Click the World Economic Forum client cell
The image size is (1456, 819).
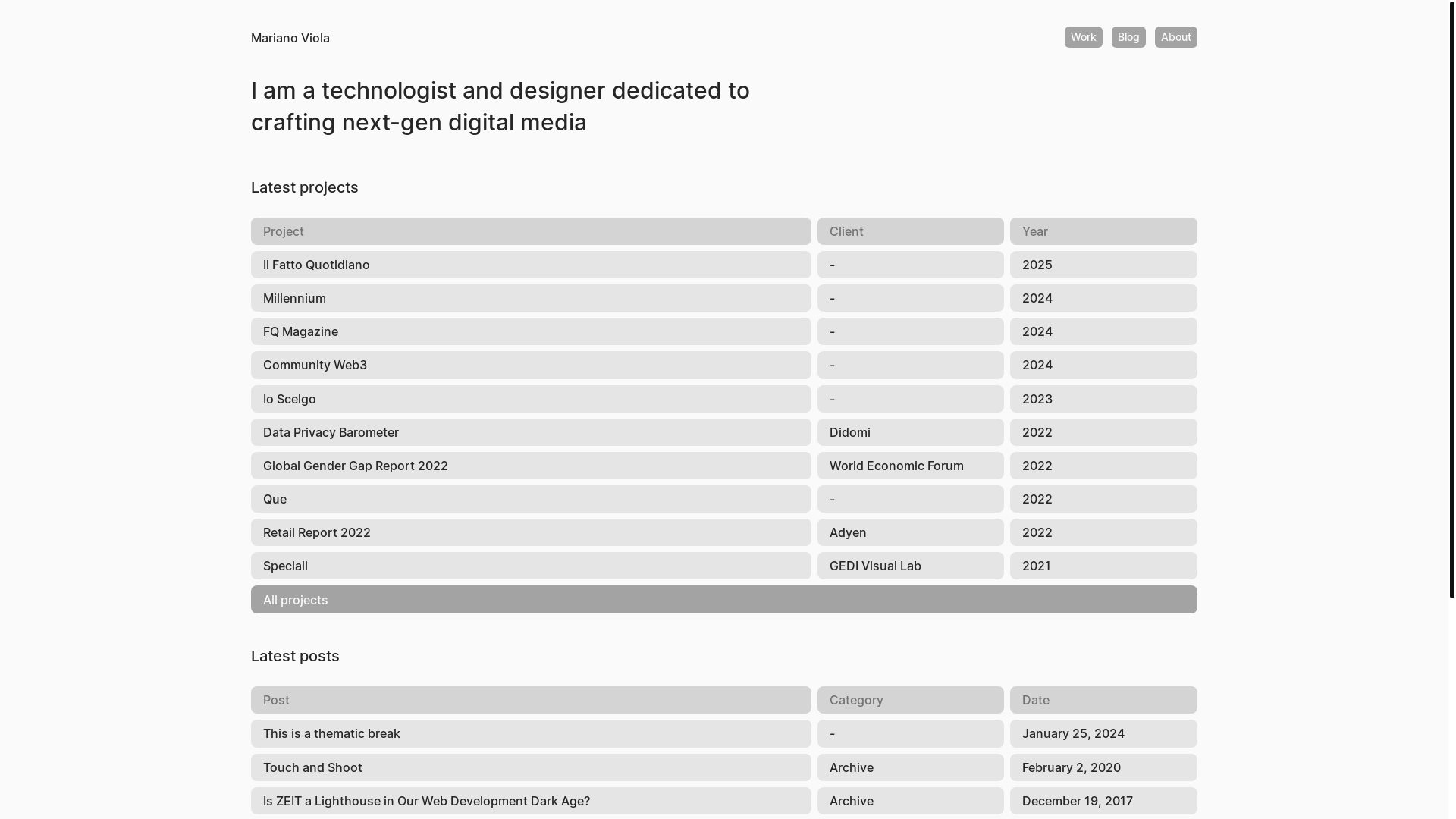point(911,466)
